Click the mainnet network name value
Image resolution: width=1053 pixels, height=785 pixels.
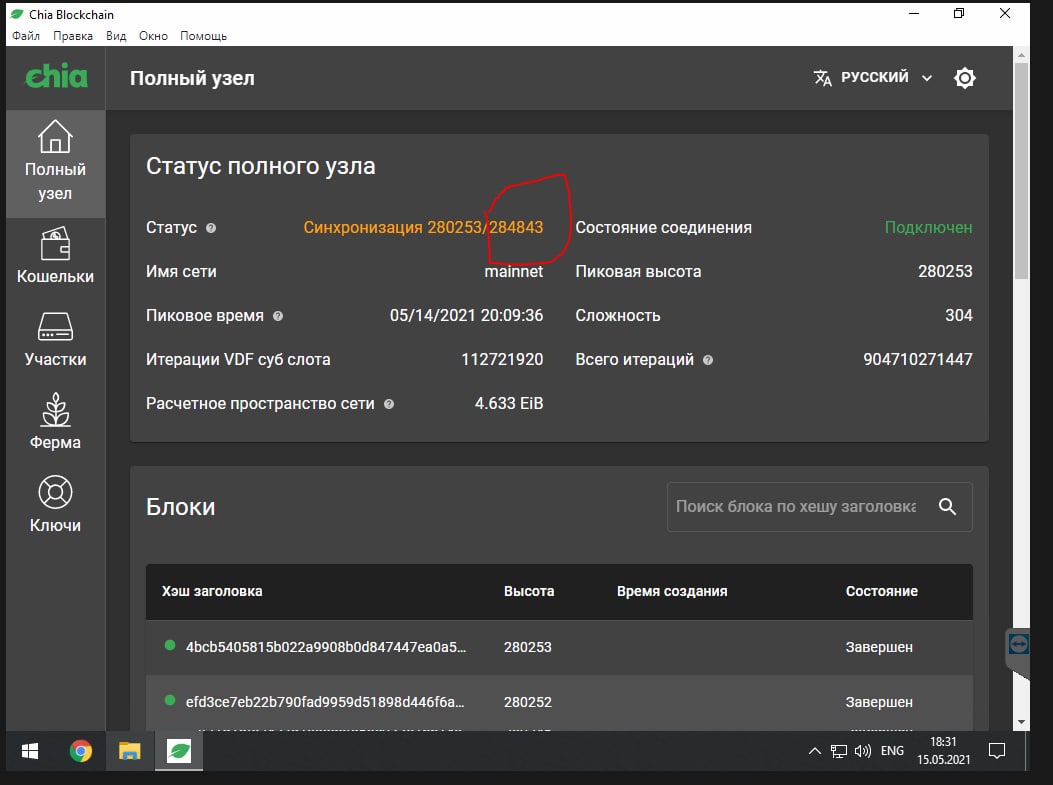click(514, 272)
